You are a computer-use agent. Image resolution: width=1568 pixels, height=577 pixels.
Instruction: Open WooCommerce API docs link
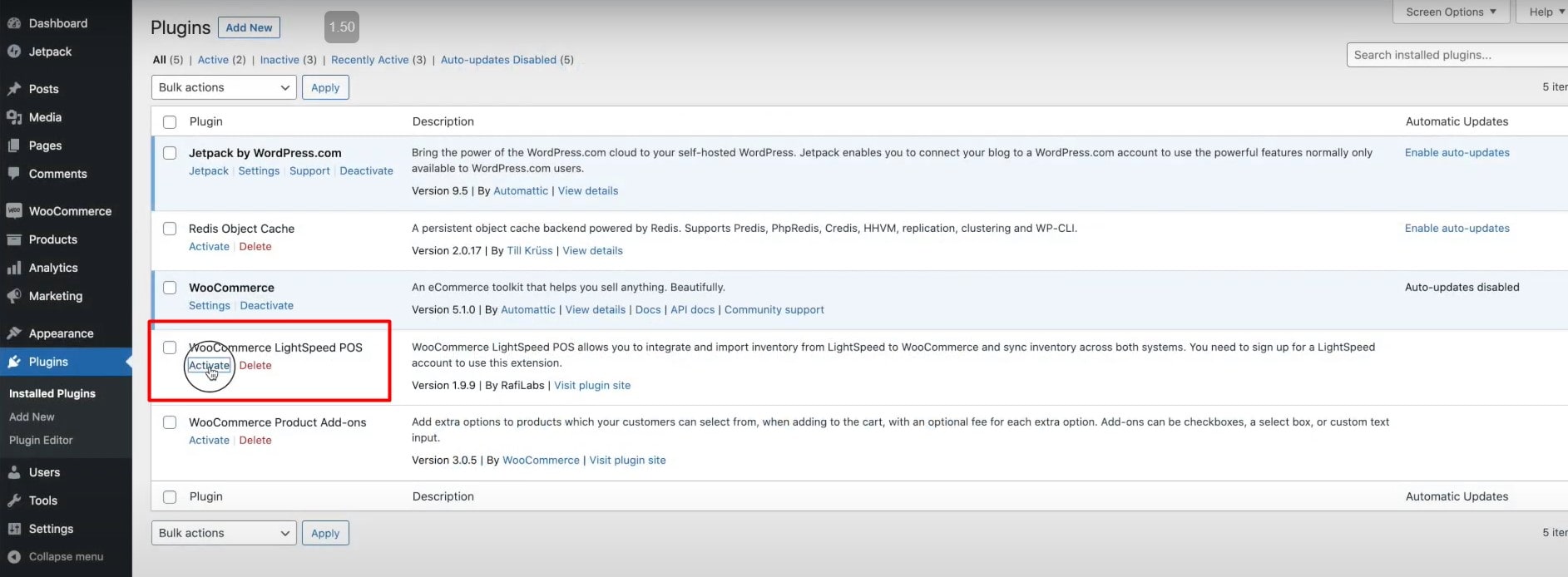[x=692, y=310]
